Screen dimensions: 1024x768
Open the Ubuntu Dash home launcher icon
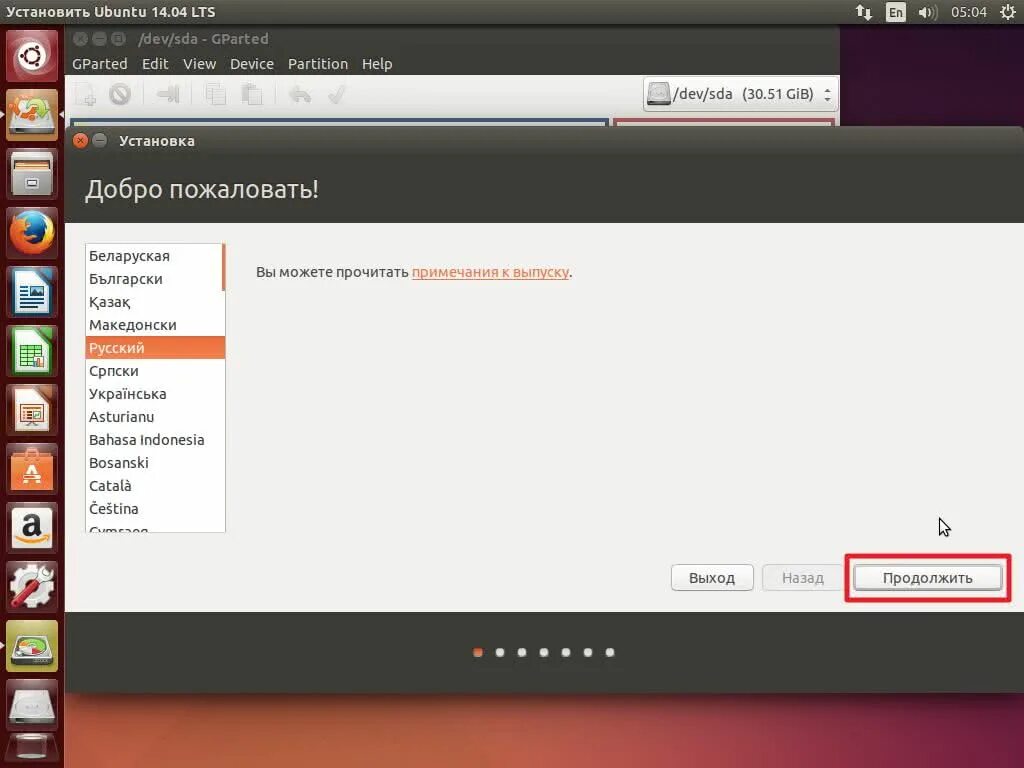[x=31, y=56]
